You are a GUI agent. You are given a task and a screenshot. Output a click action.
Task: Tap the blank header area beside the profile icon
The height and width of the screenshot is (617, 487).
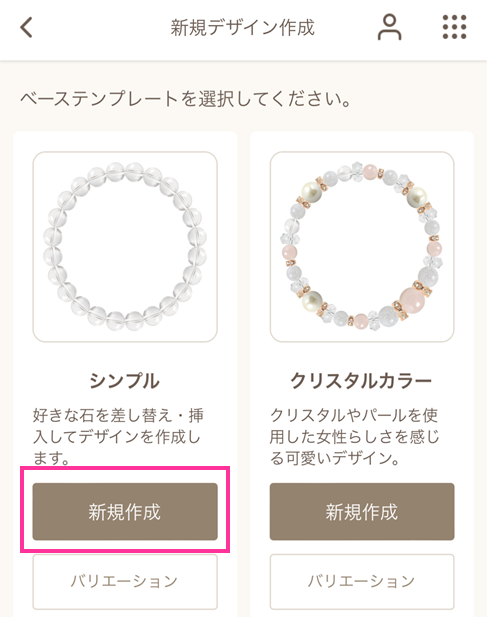point(346,28)
